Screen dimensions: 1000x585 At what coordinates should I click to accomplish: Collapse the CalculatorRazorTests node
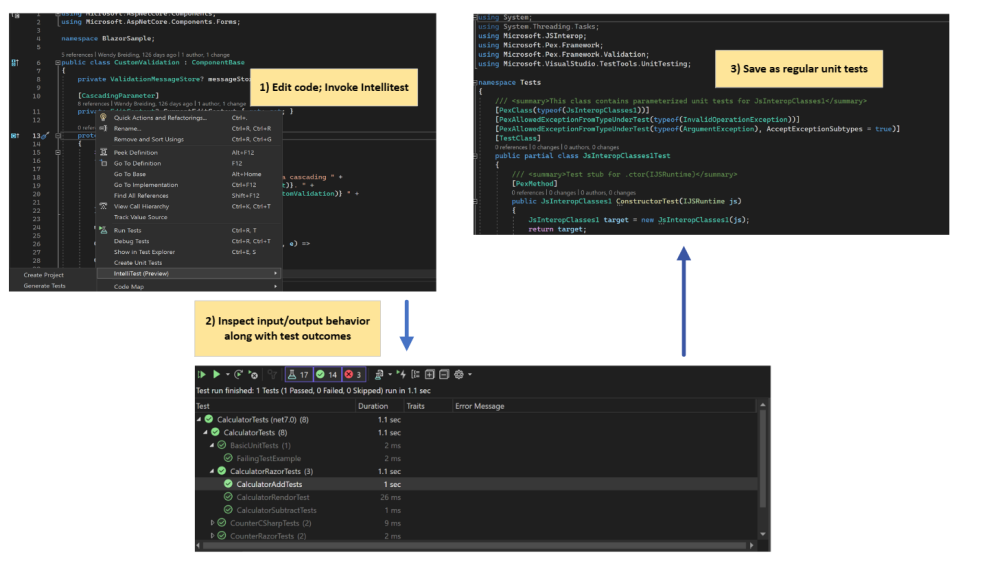212,471
